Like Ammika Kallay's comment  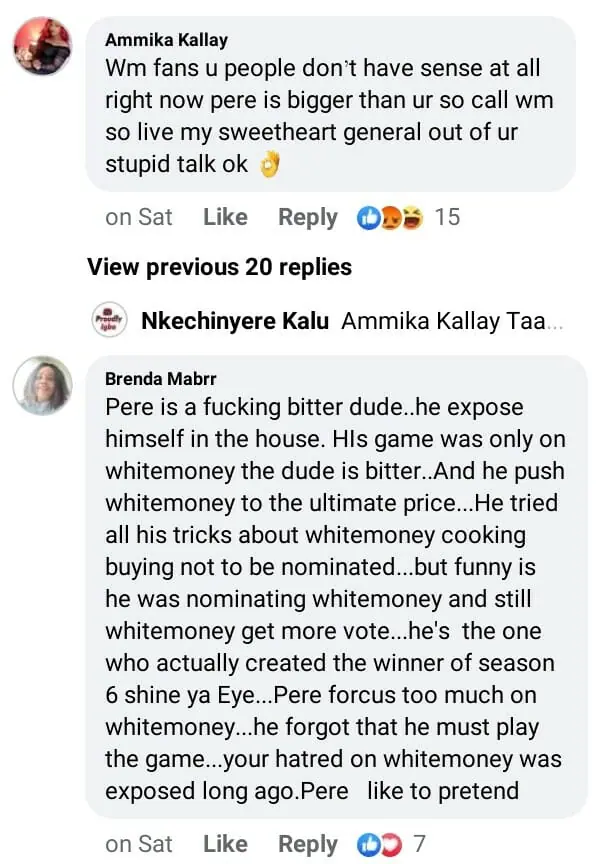(225, 217)
